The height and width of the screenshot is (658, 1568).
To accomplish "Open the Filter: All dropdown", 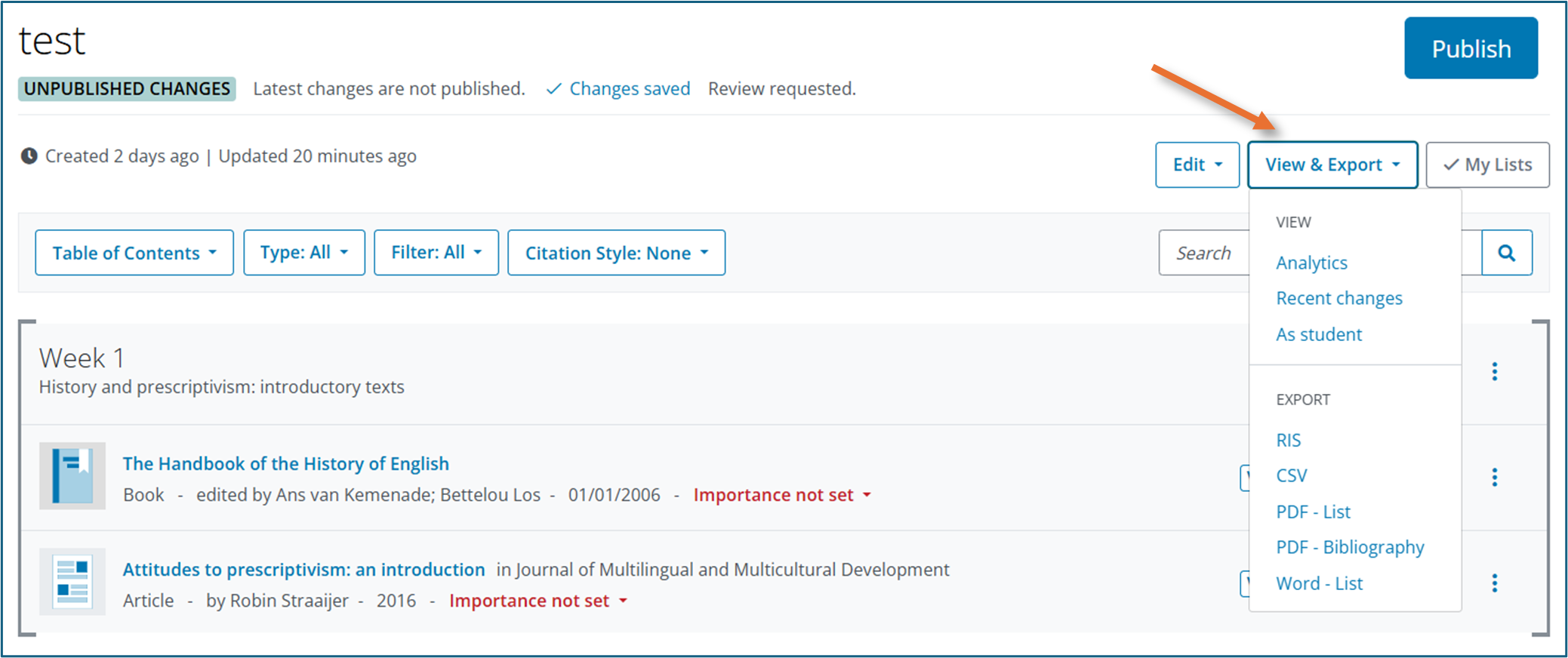I will [436, 253].
